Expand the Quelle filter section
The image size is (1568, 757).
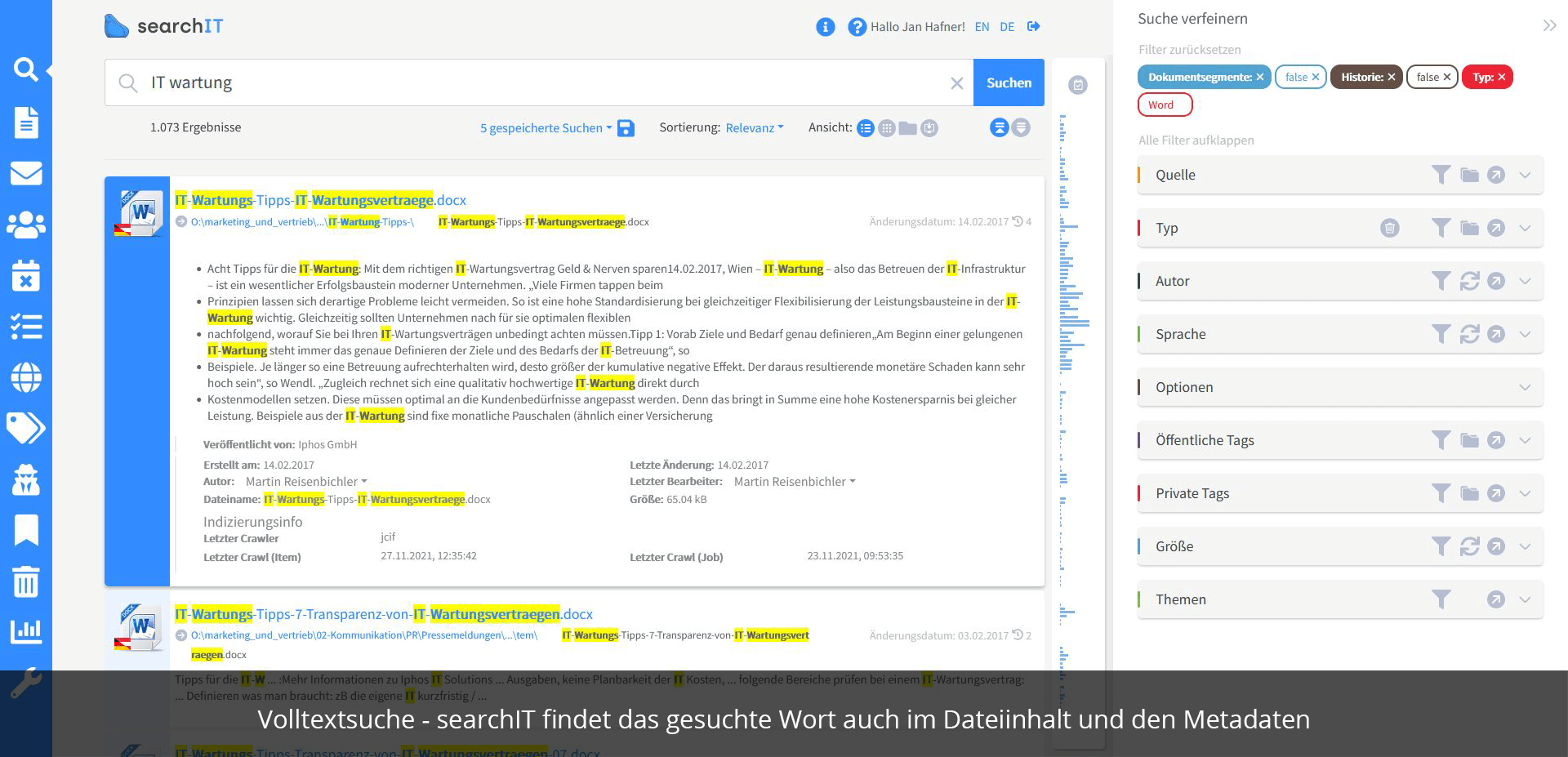[1525, 175]
